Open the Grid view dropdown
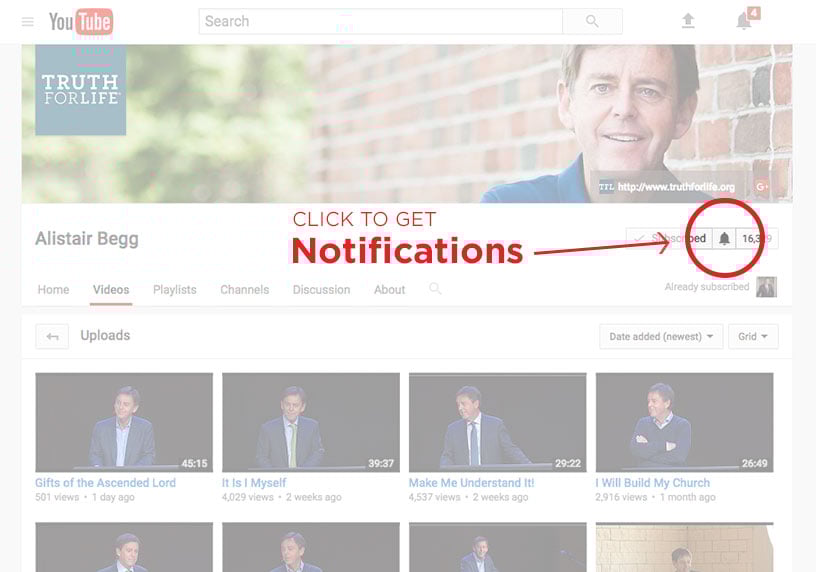Screen dimensions: 816x572 coord(753,337)
